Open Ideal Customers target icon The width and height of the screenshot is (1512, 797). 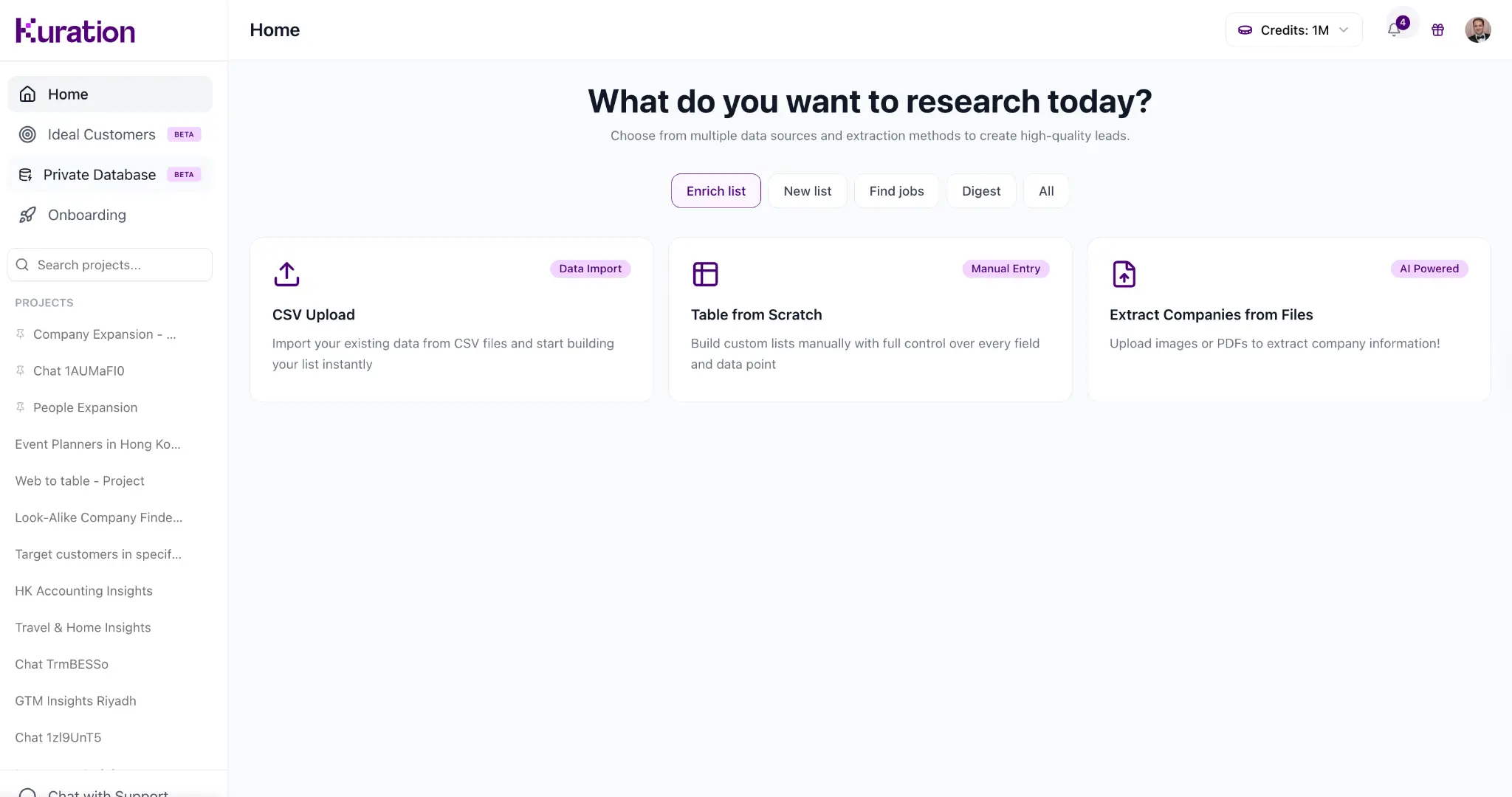coord(27,134)
